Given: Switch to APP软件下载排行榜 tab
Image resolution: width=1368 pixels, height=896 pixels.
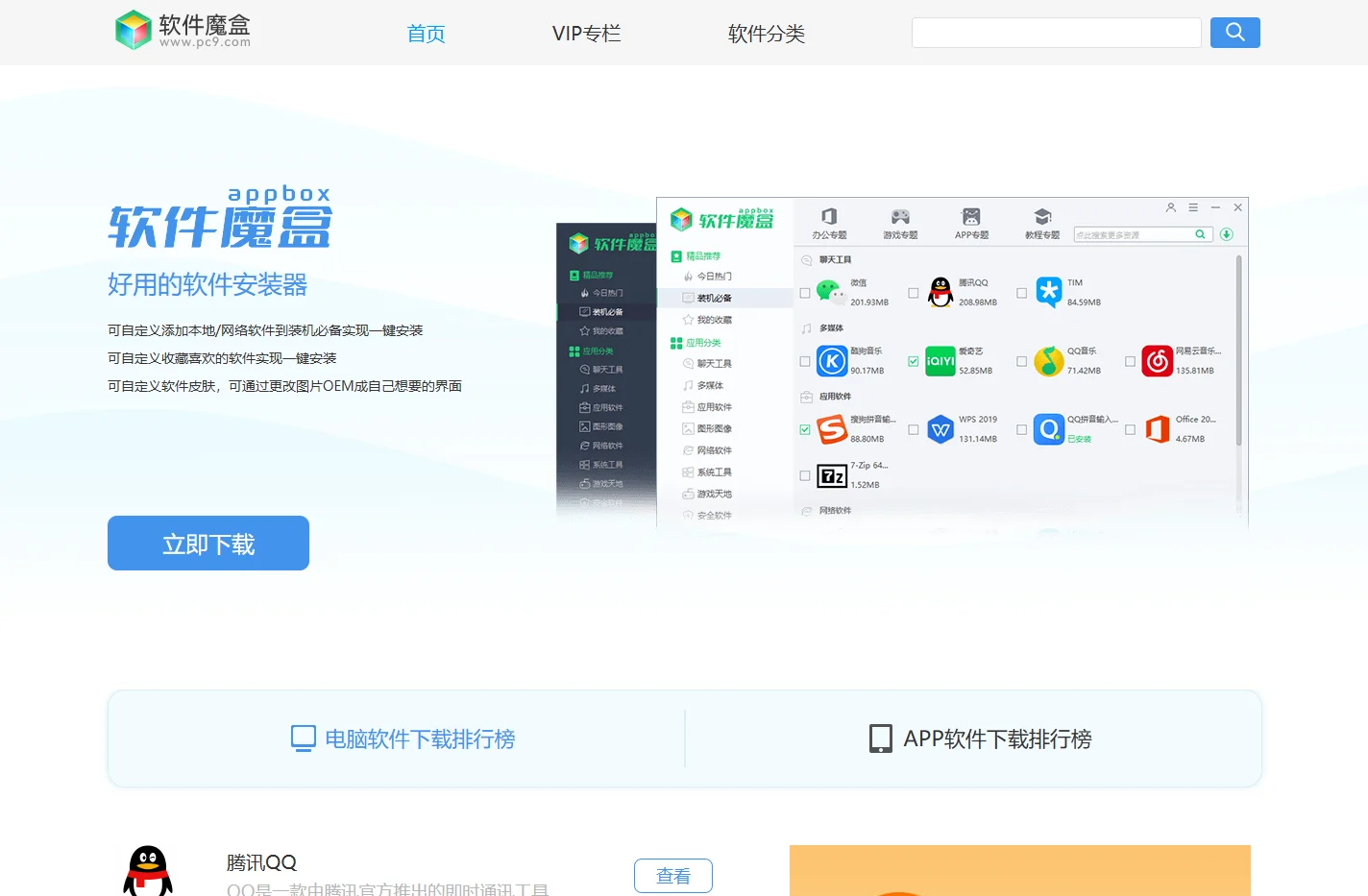Looking at the screenshot, I should click(x=980, y=739).
